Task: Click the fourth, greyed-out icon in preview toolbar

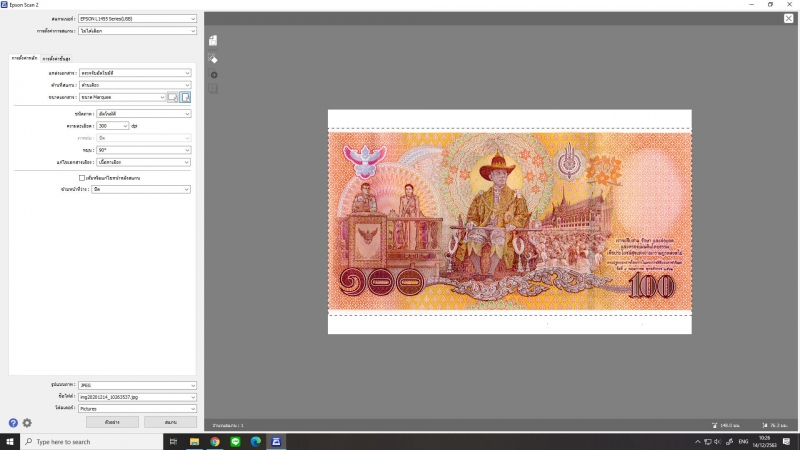Action: click(x=213, y=89)
